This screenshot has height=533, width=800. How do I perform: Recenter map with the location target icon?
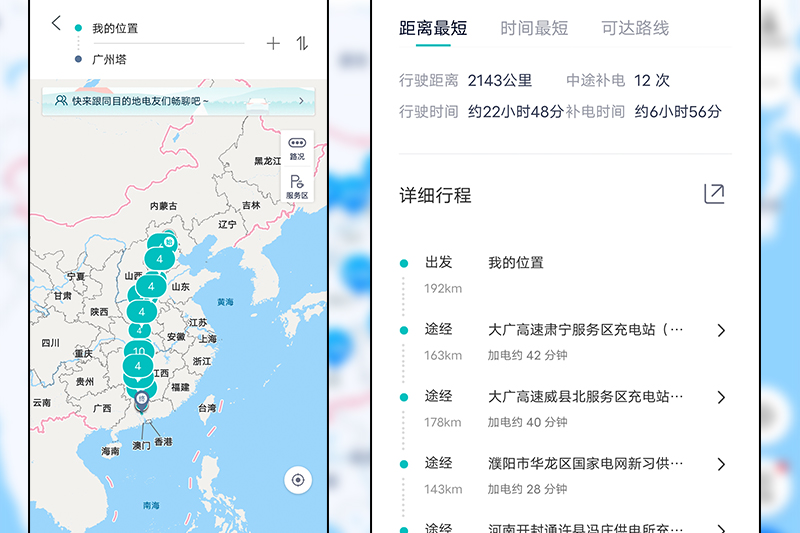tap(297, 480)
